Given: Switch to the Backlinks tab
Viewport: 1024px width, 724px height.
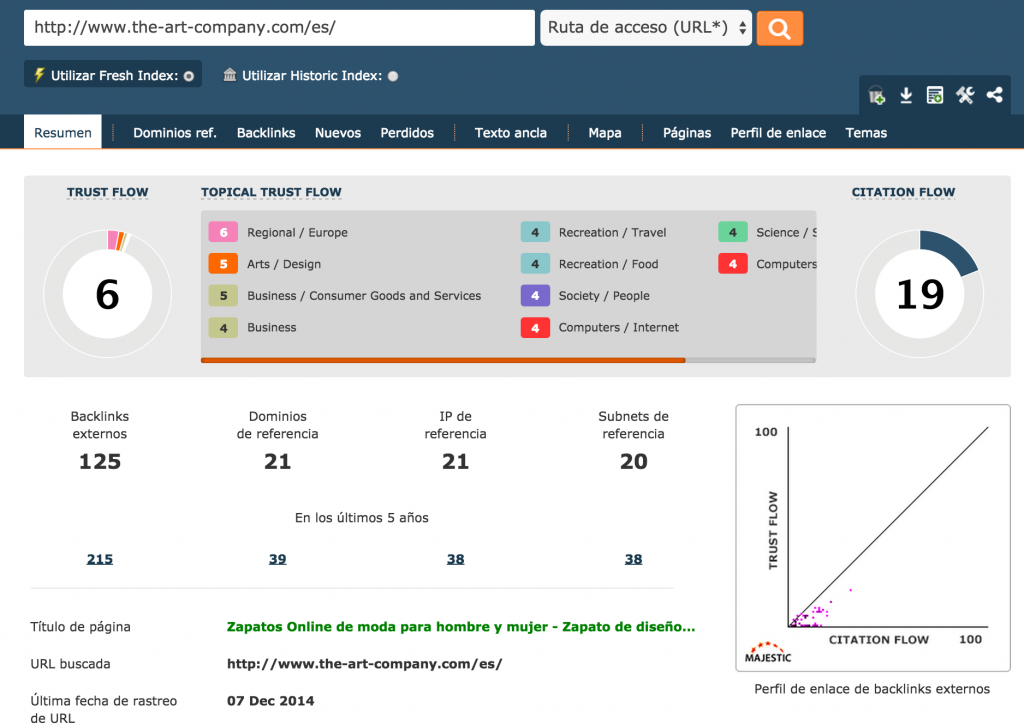Looking at the screenshot, I should (x=266, y=133).
